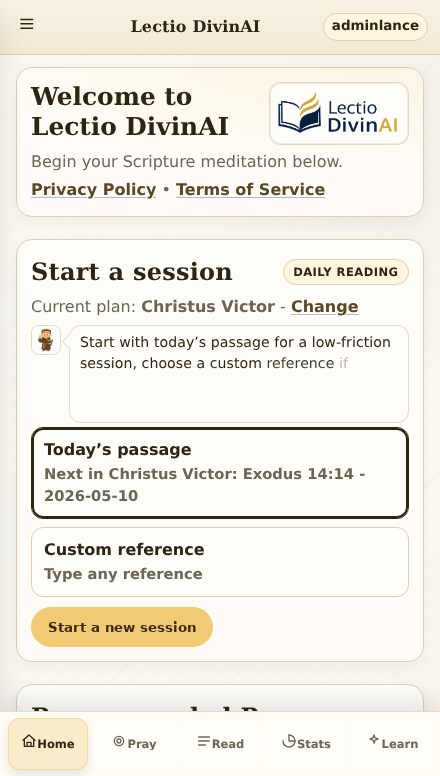Switch to the Stats tab
The image size is (440, 776).
click(306, 743)
